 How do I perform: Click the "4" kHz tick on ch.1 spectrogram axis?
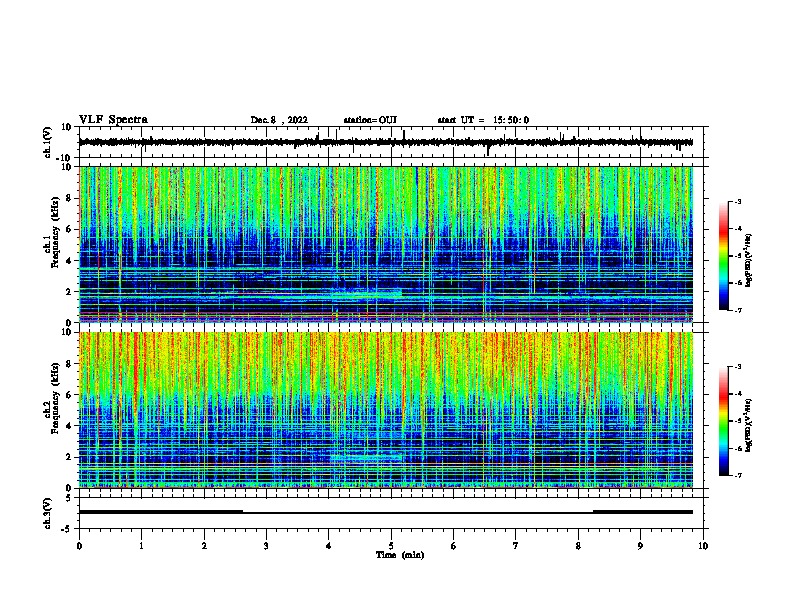[69, 261]
